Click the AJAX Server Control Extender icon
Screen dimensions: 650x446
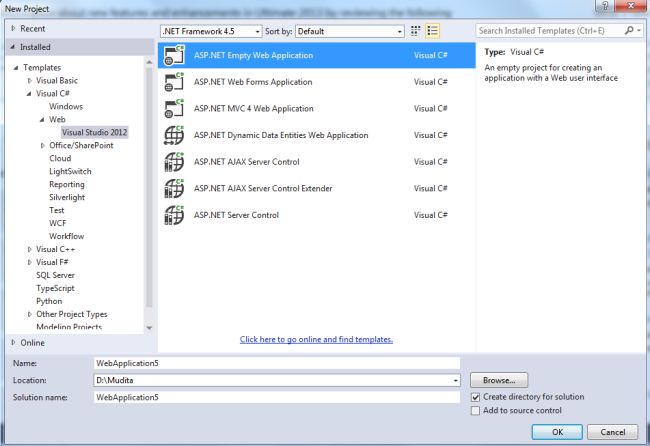(x=174, y=188)
